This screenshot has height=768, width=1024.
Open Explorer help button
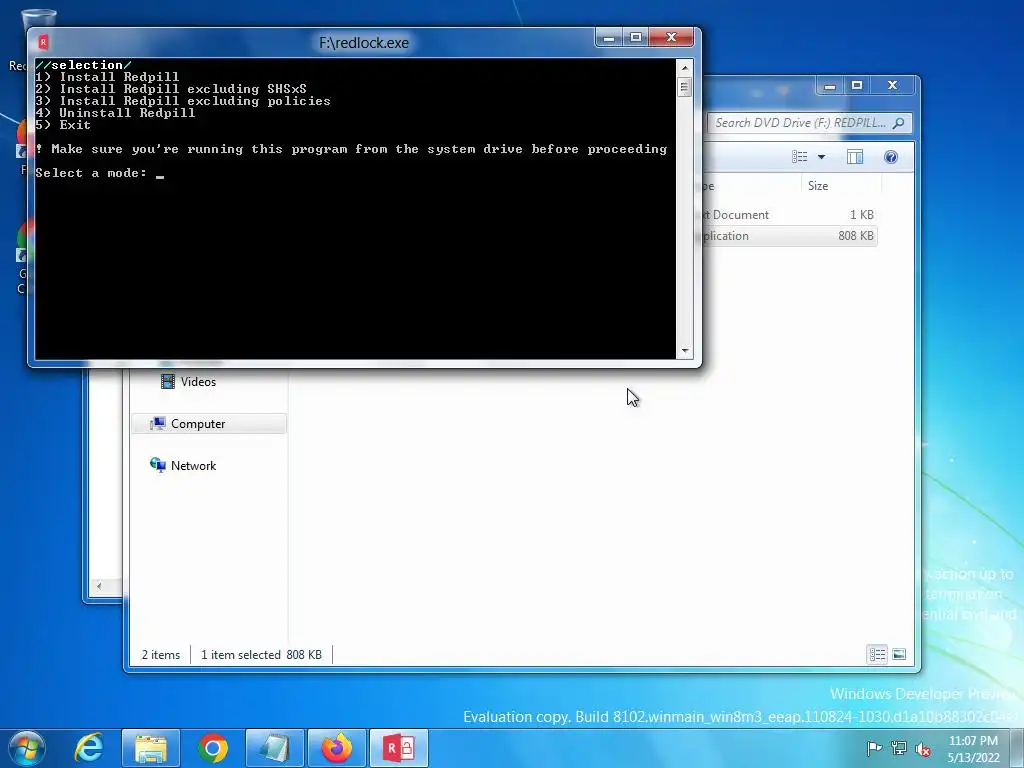(891, 157)
